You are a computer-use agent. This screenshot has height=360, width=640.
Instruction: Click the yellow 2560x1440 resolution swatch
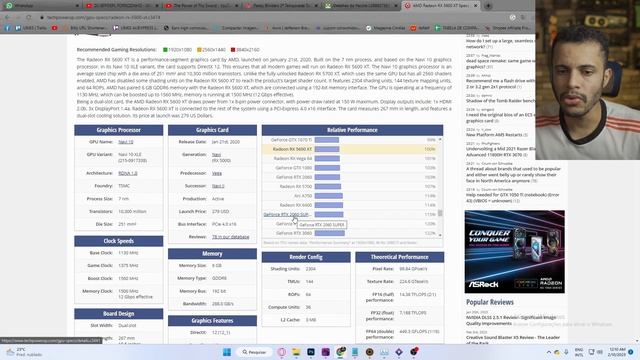199,50
